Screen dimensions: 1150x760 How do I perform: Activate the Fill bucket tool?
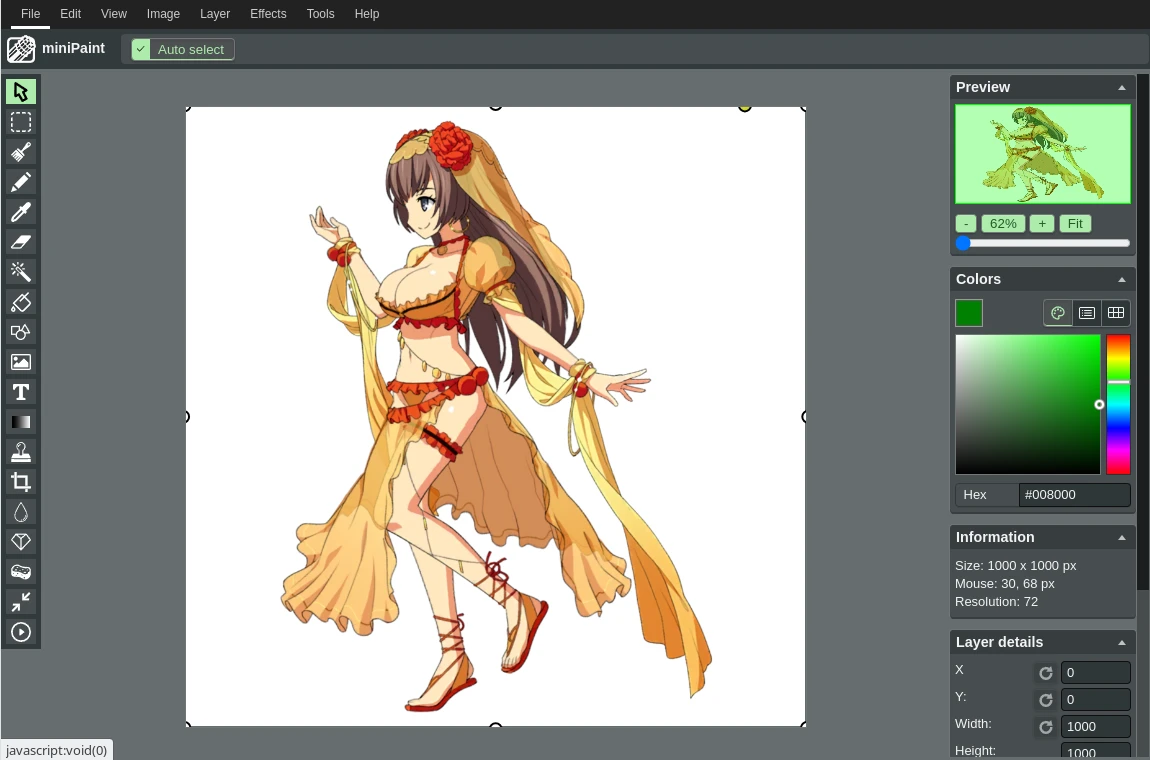tap(21, 302)
